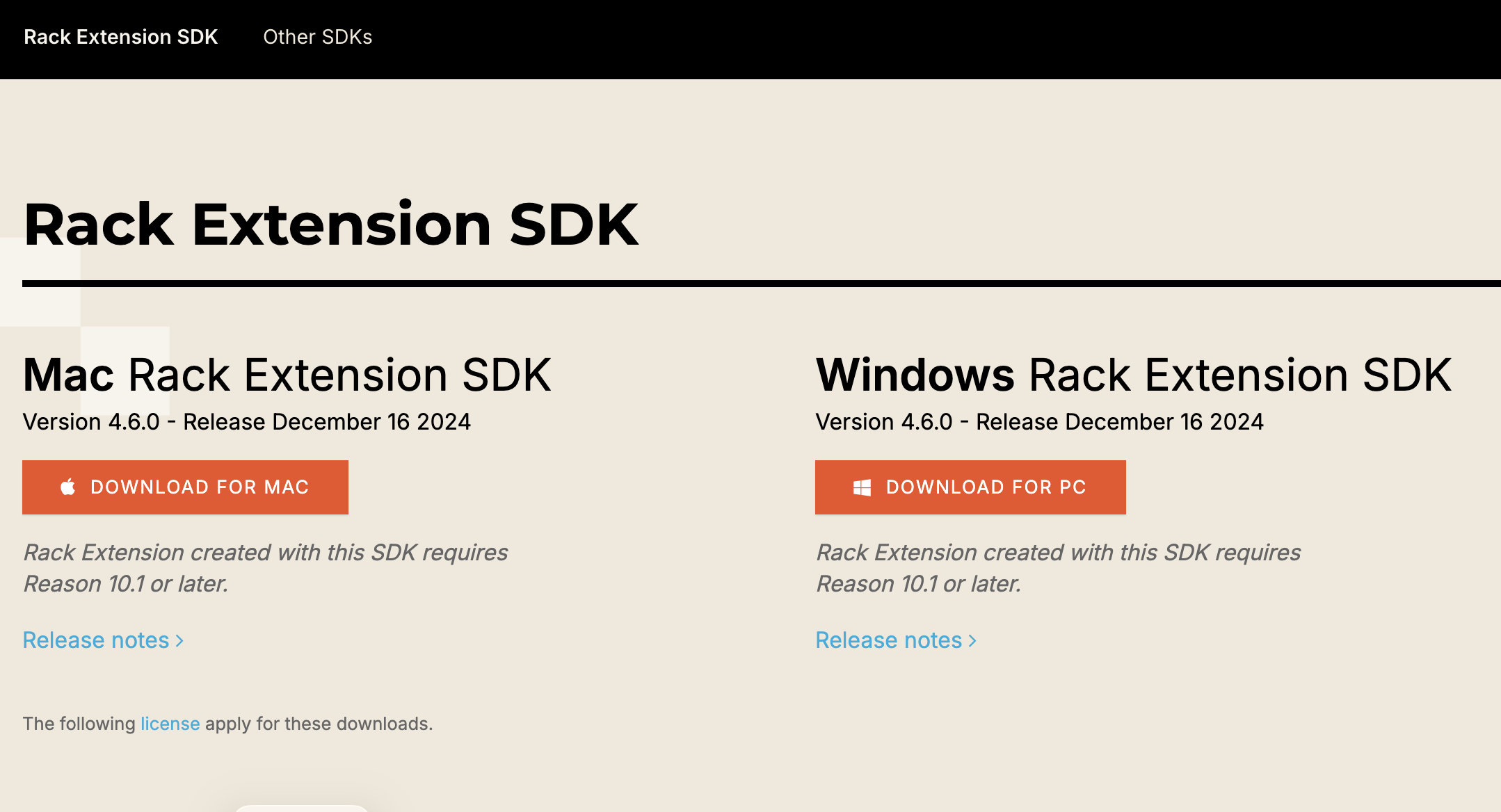Click the Windows Rack Extension SDK heading
The height and width of the screenshot is (812, 1501).
1134,375
